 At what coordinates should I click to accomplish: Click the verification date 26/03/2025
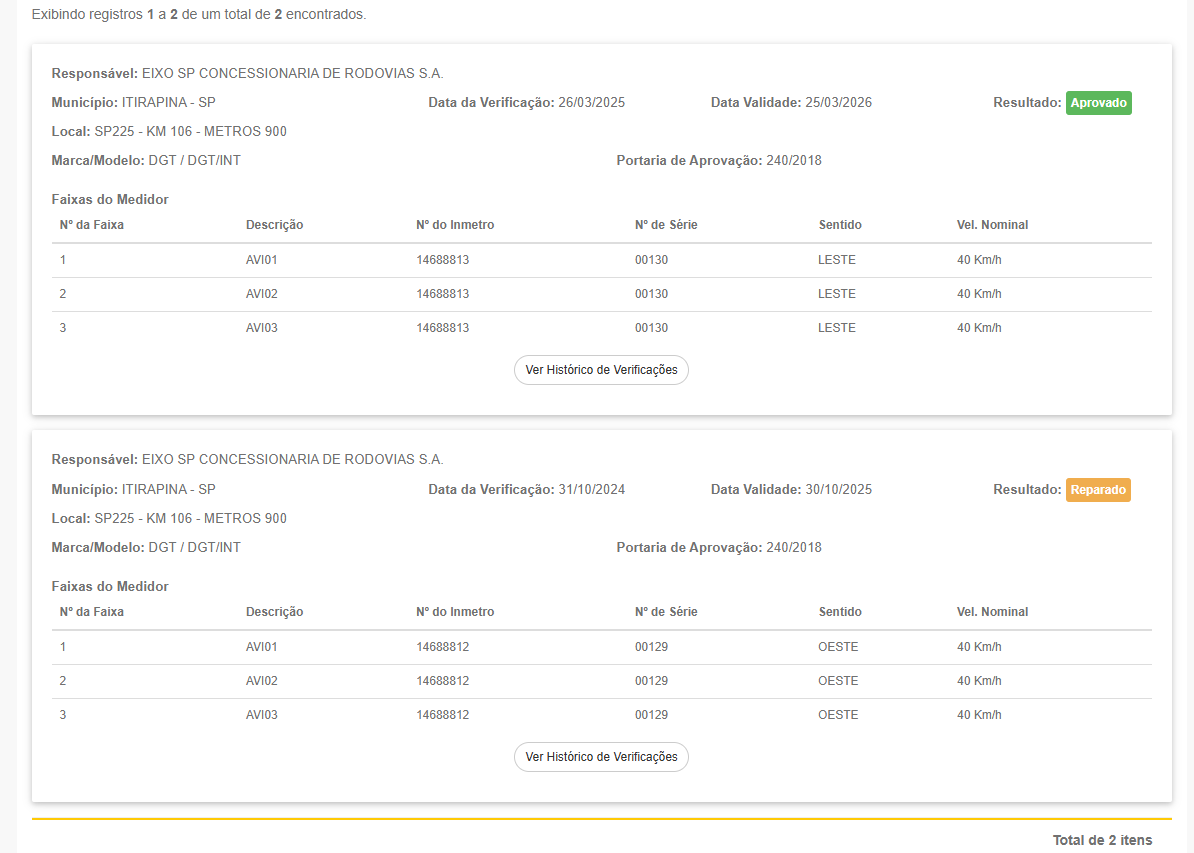click(x=591, y=103)
